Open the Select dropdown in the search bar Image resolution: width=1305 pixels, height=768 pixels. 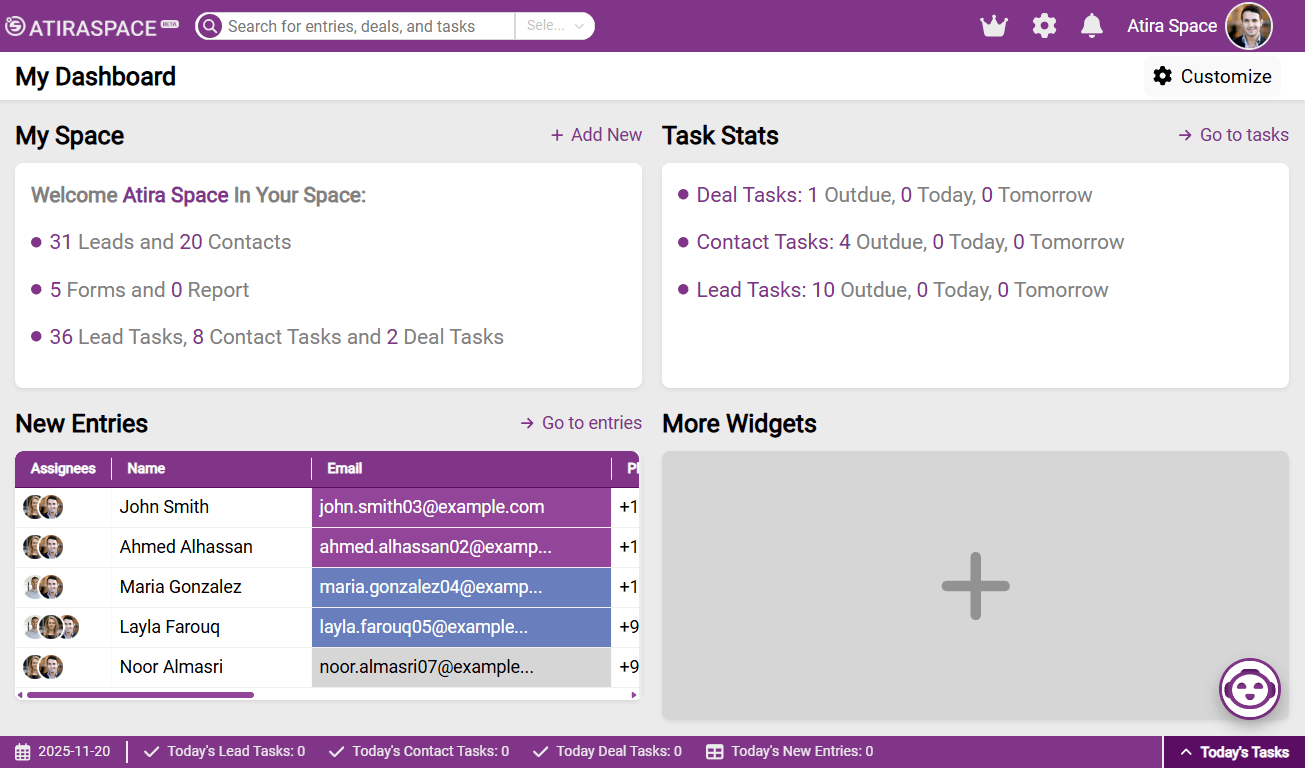554,26
